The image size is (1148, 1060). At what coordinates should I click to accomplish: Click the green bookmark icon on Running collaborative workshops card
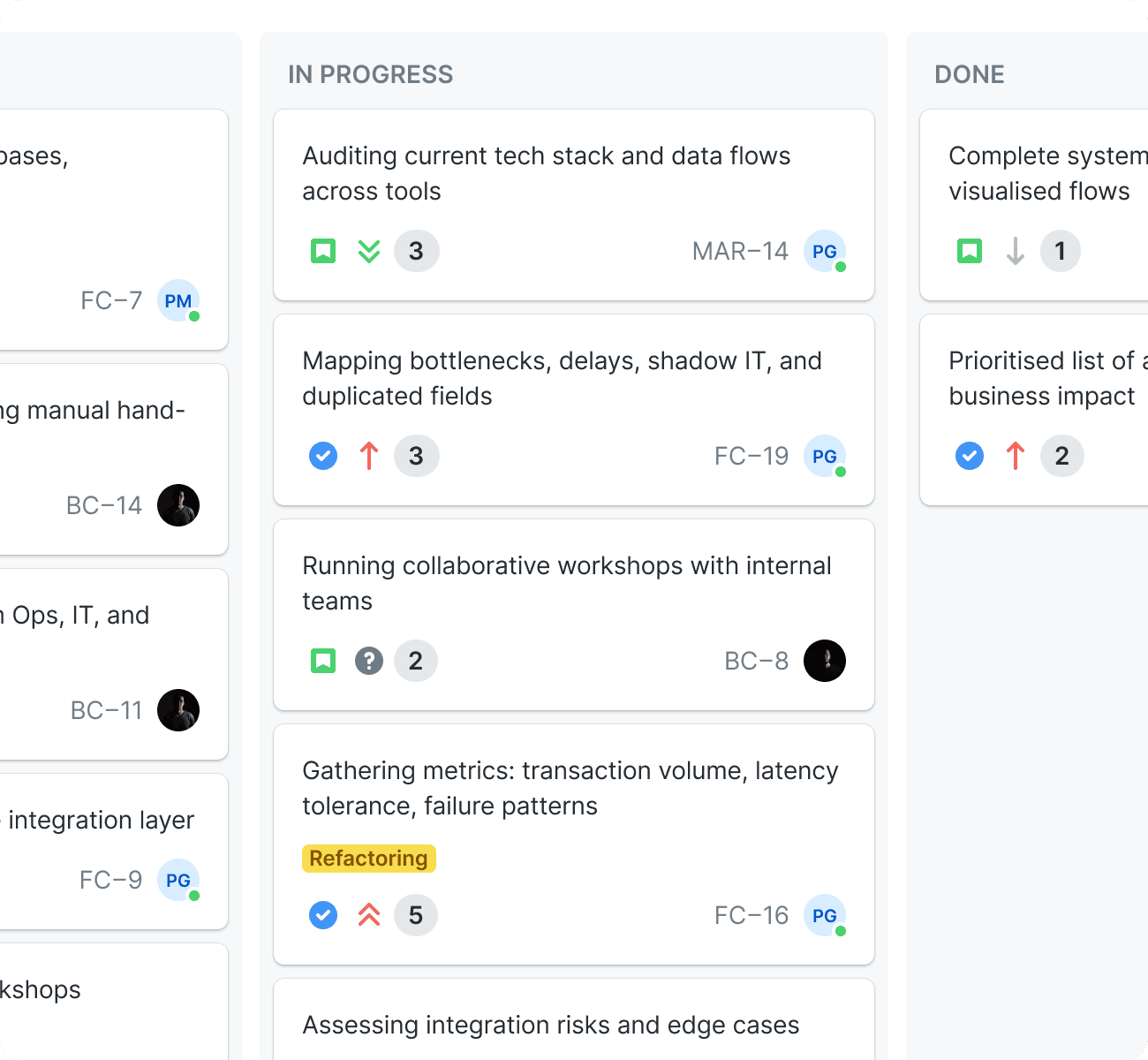(323, 661)
